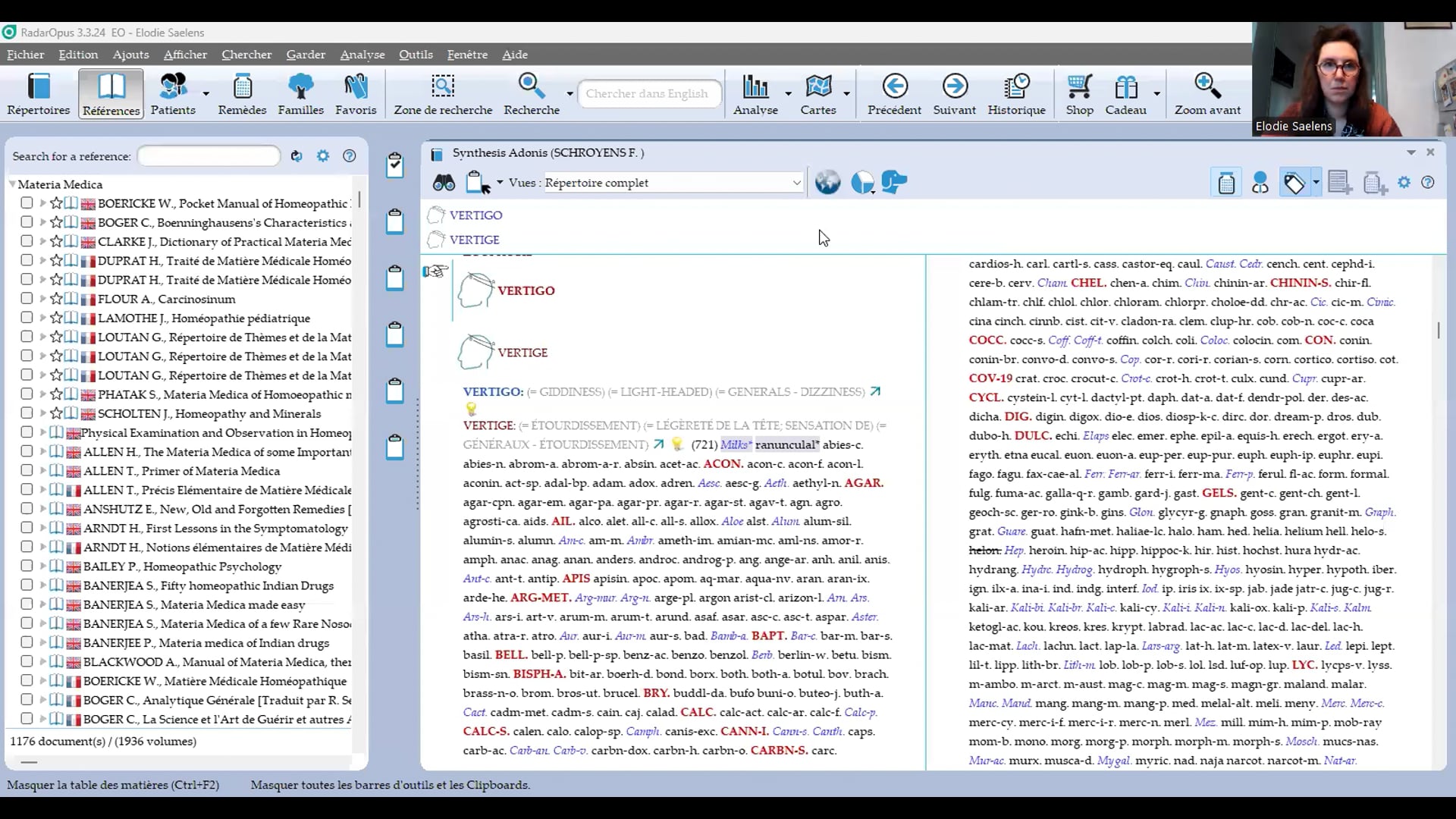Go forward with the Suivant arrow

(x=955, y=86)
